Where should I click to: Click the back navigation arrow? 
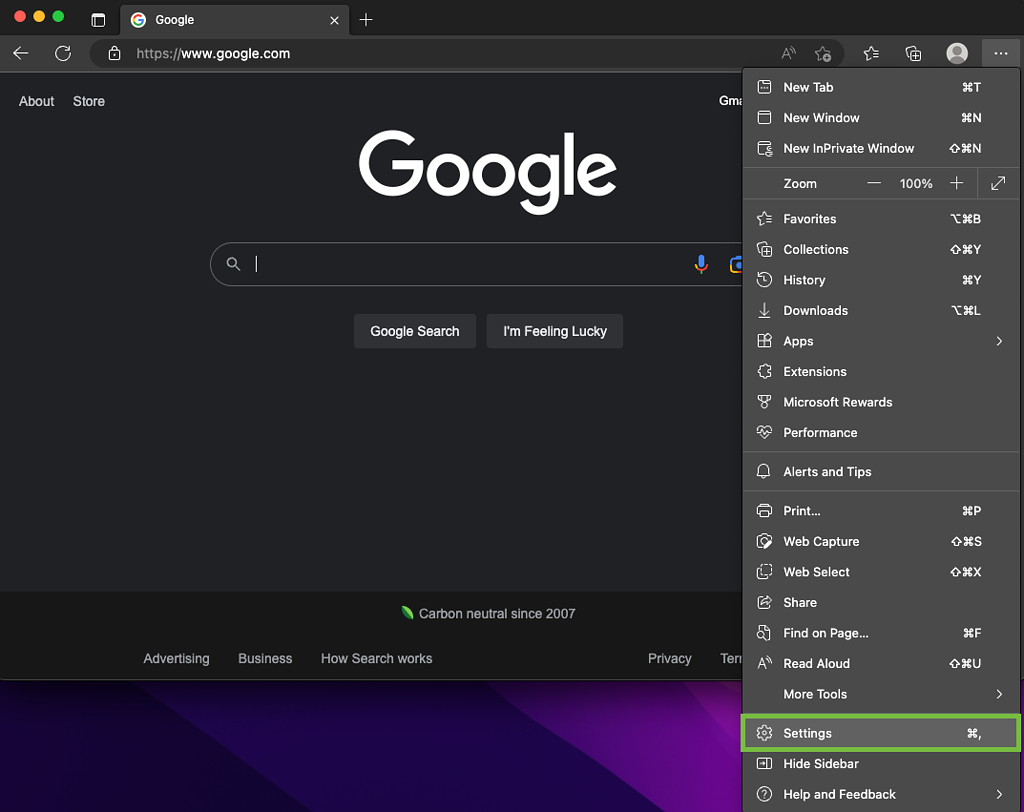coord(20,53)
